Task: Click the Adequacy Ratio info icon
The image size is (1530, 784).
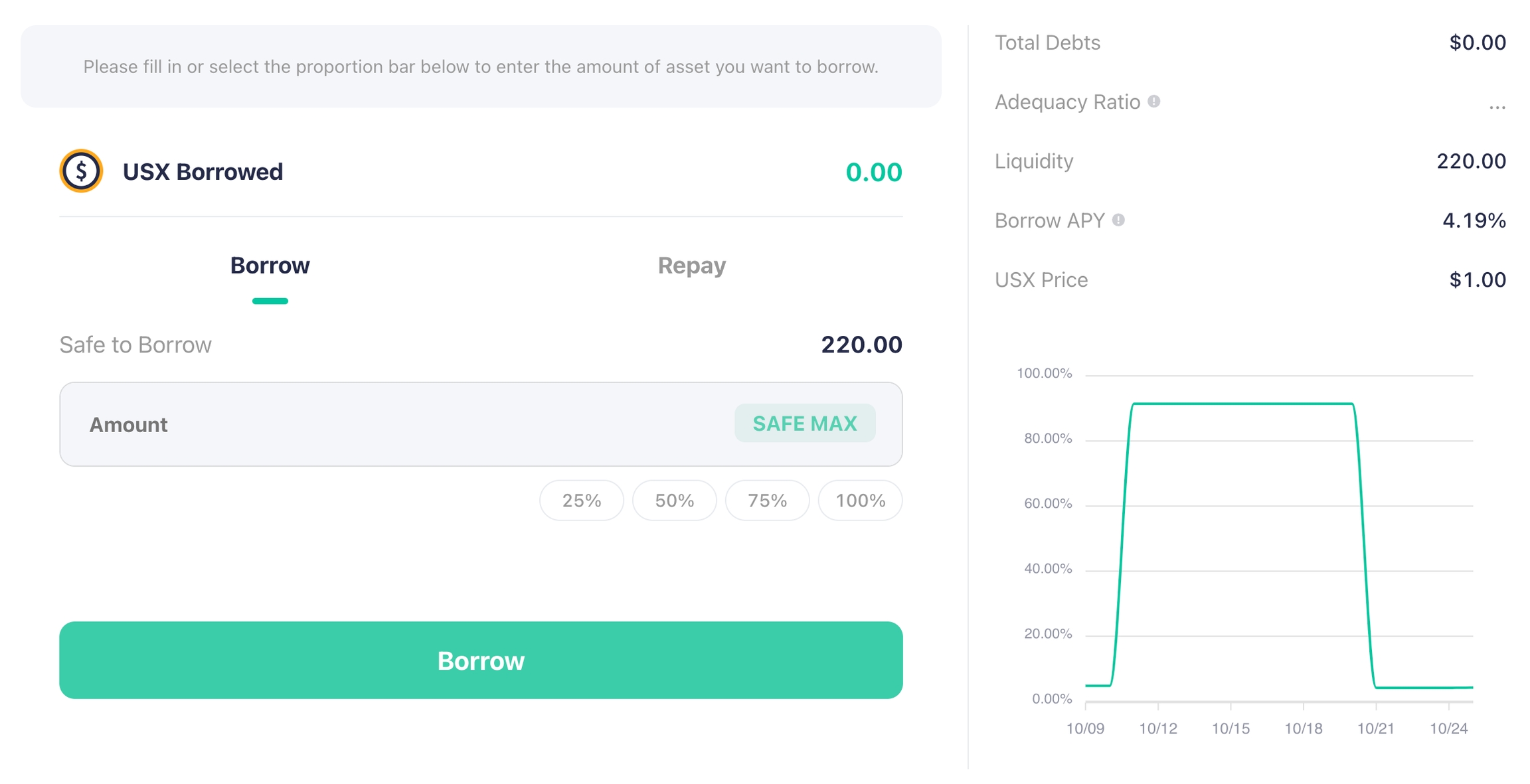Action: click(x=1154, y=102)
